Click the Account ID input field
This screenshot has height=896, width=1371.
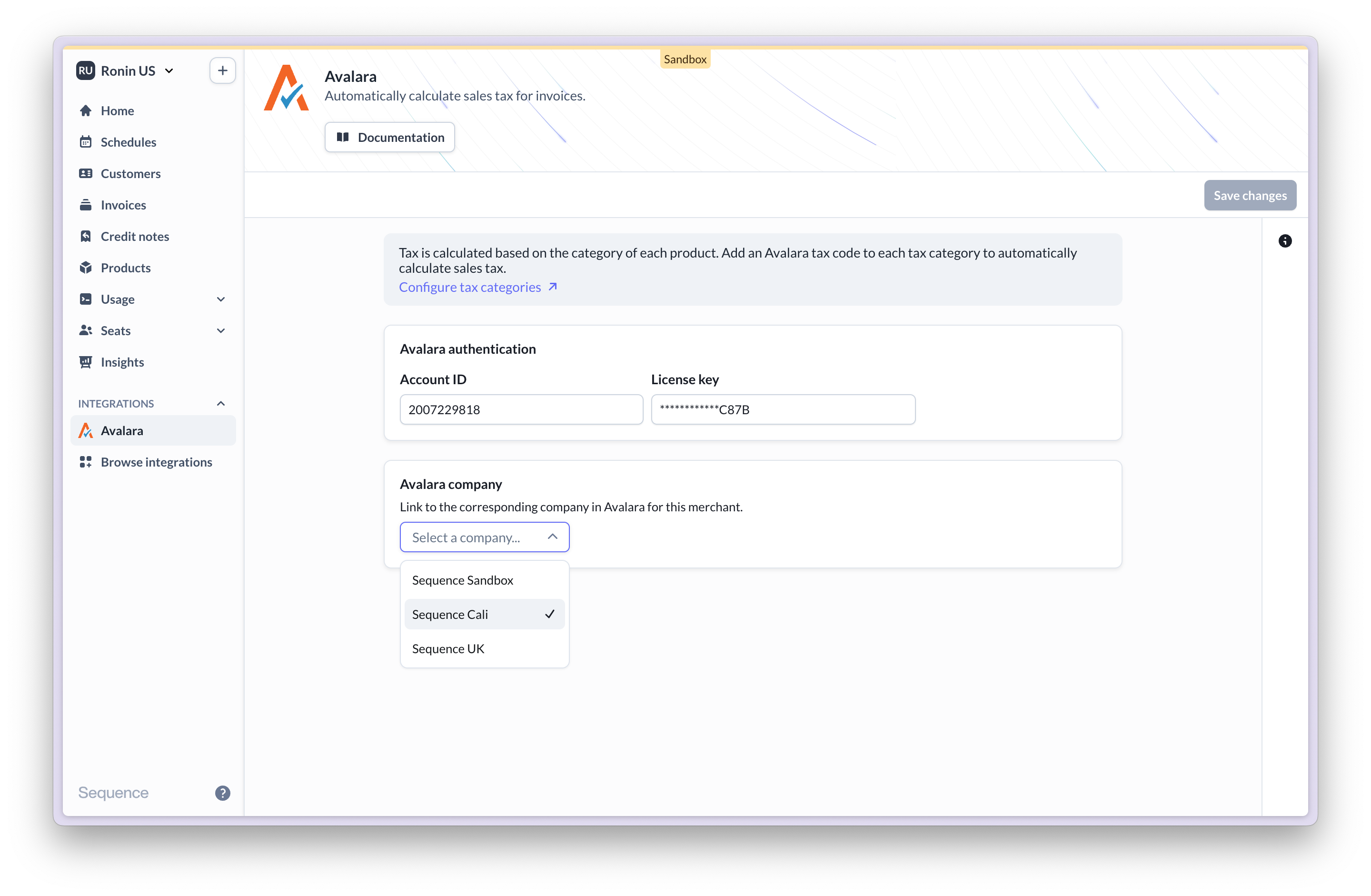pyautogui.click(x=521, y=410)
